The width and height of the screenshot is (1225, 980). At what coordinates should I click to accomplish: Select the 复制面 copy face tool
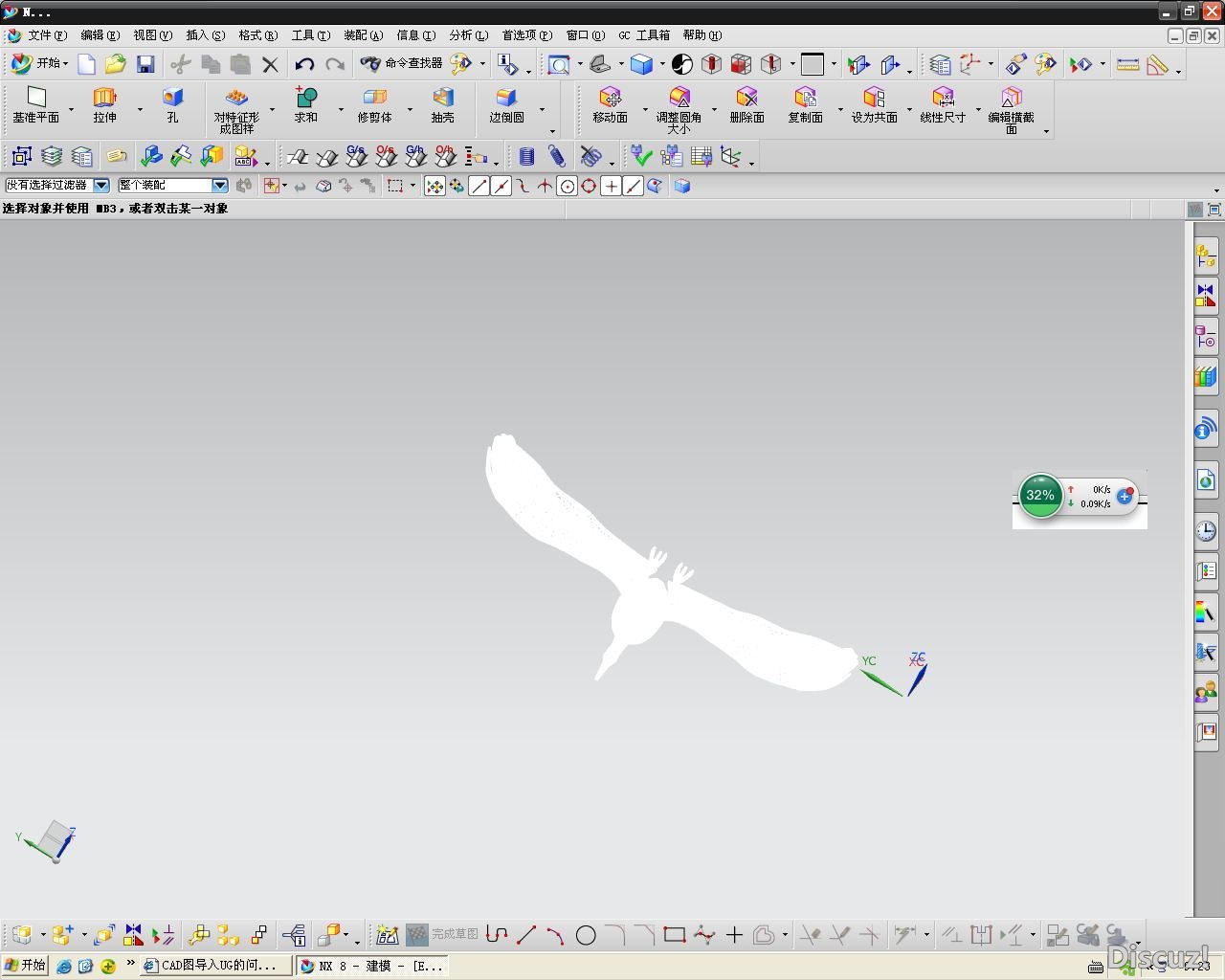pos(805,105)
